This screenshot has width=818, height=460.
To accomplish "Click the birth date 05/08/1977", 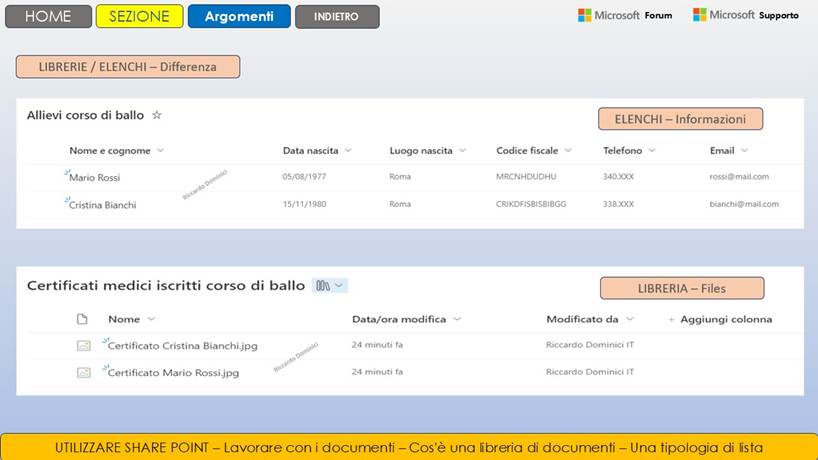I will [304, 176].
